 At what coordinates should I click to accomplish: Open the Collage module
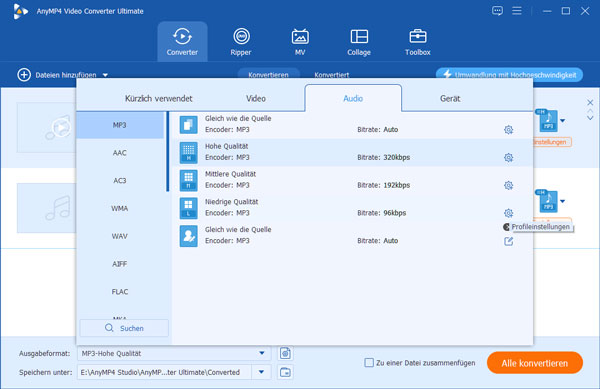click(x=359, y=42)
